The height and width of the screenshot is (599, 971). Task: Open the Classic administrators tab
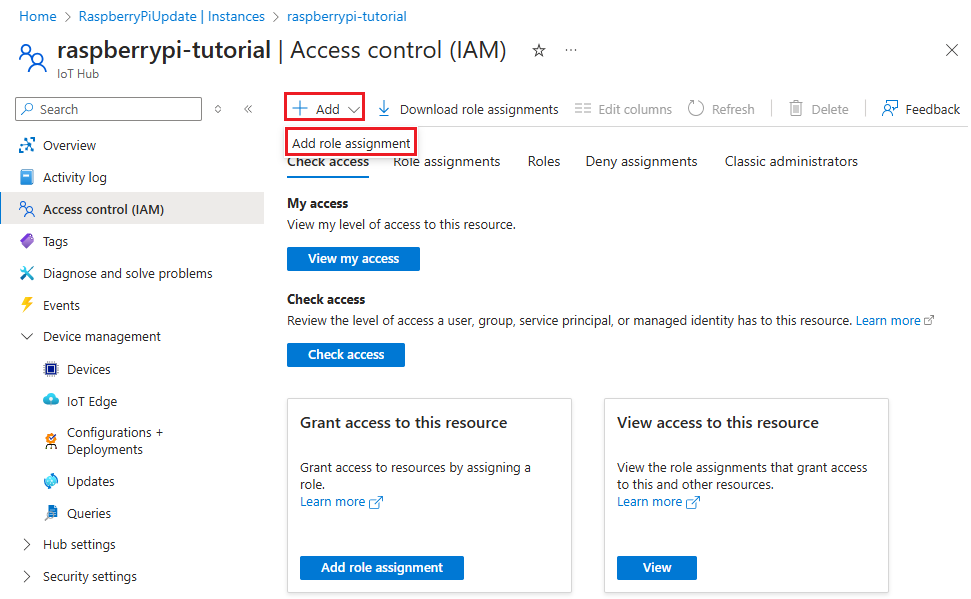pos(791,162)
